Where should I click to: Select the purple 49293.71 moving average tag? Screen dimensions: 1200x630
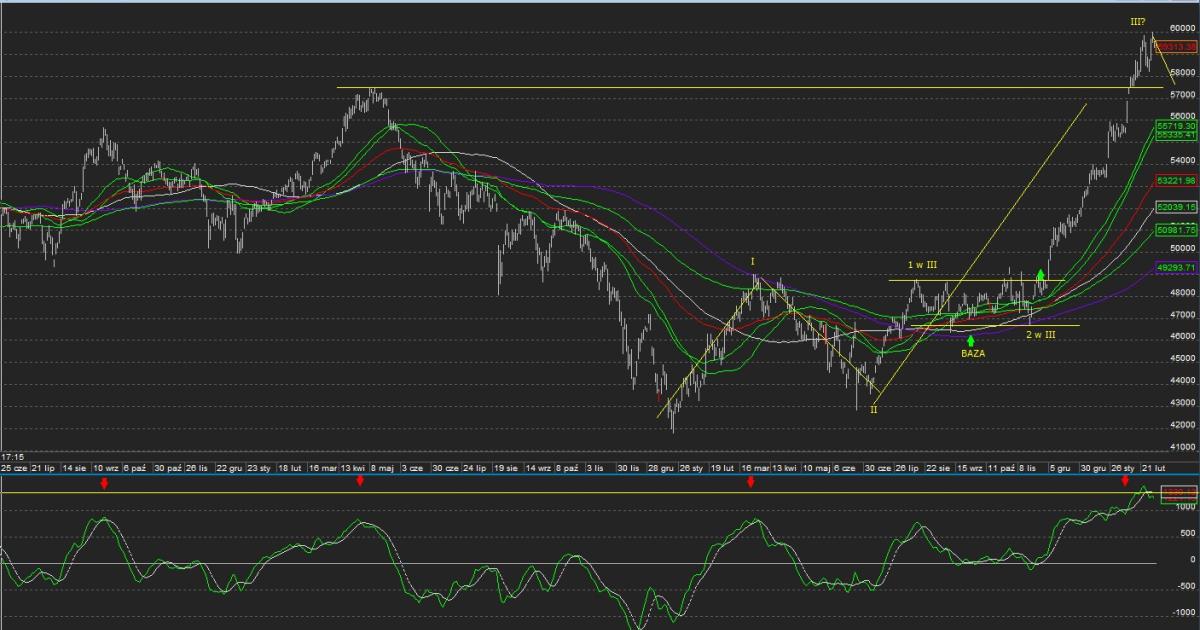(1176, 268)
